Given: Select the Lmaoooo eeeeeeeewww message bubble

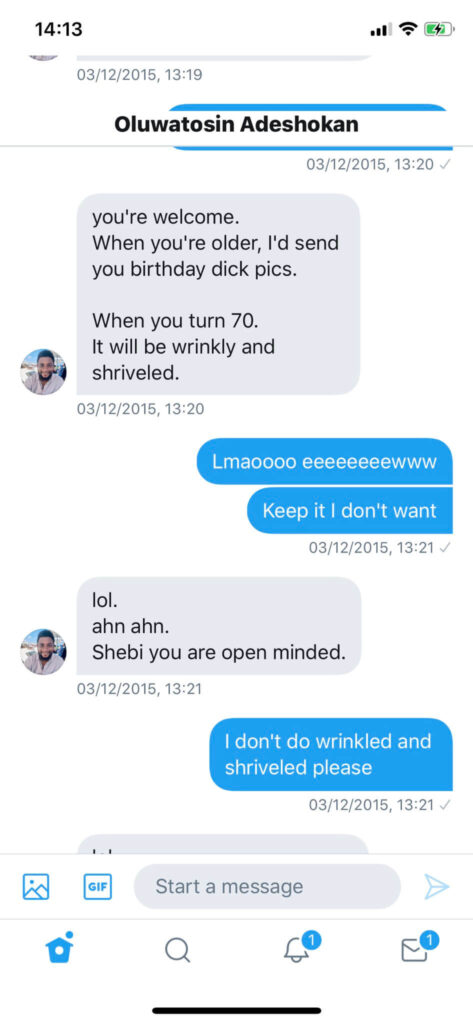Looking at the screenshot, I should click(x=325, y=461).
